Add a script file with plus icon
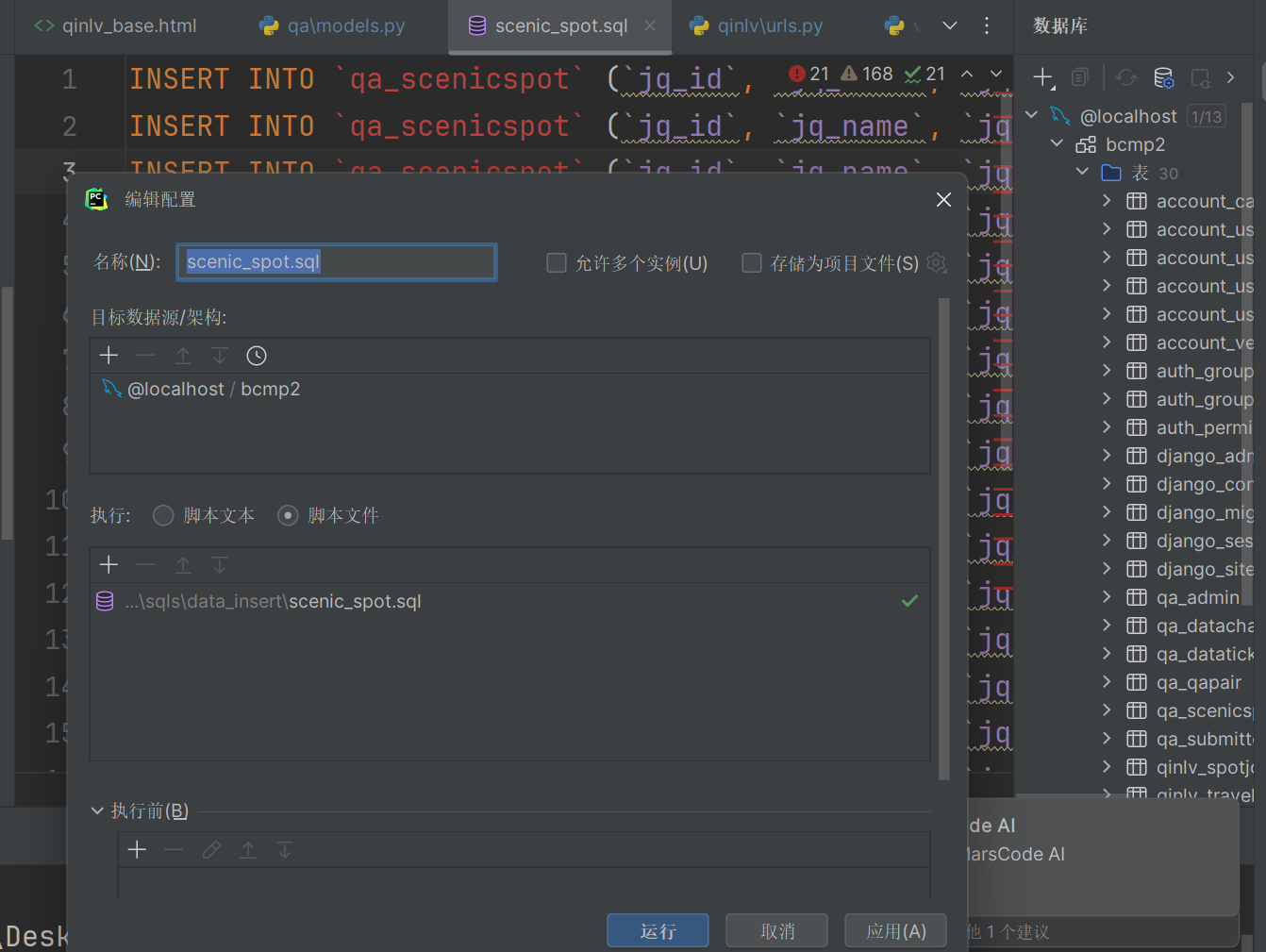The image size is (1266, 952). tap(109, 565)
